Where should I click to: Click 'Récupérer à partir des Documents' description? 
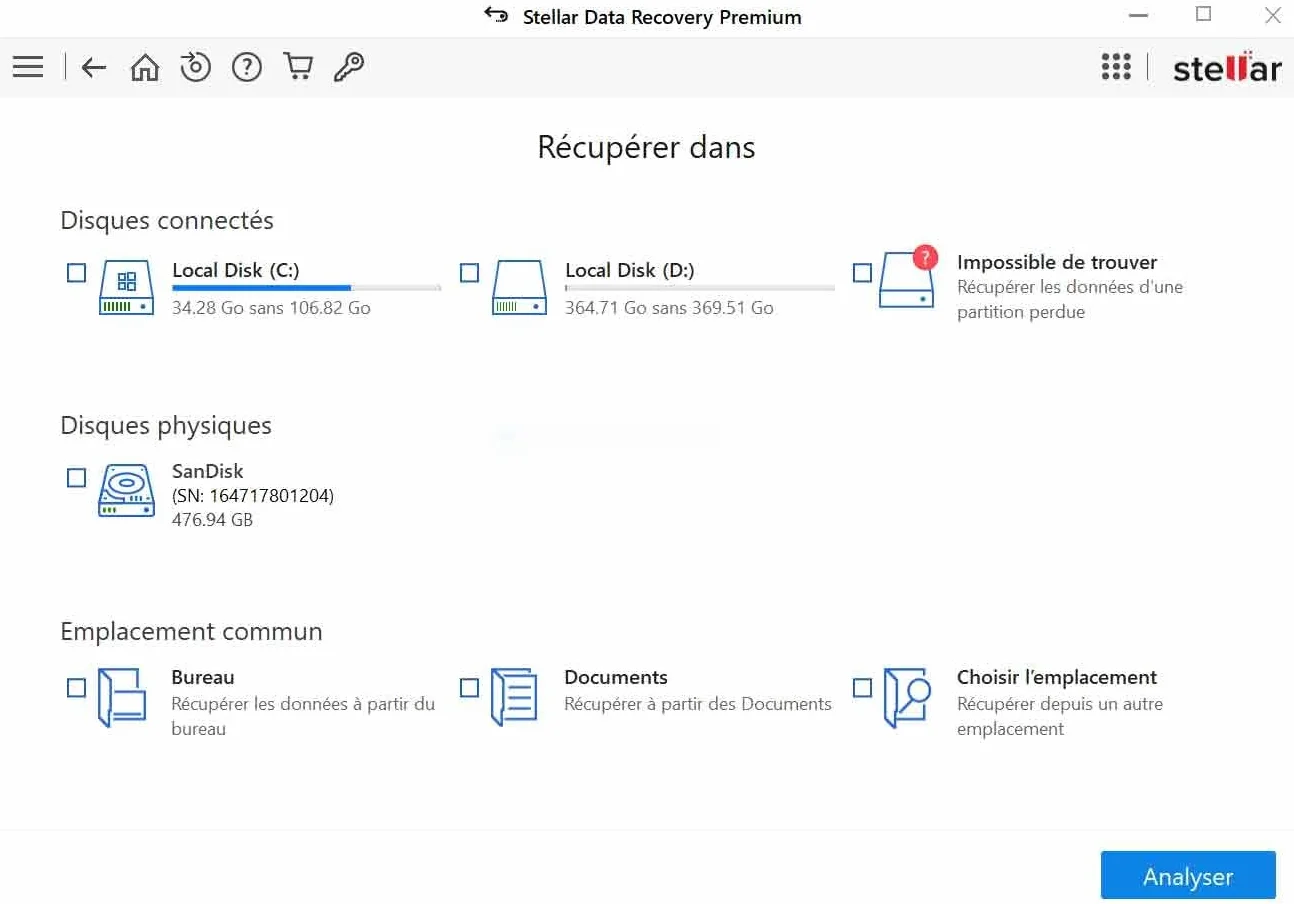[698, 704]
